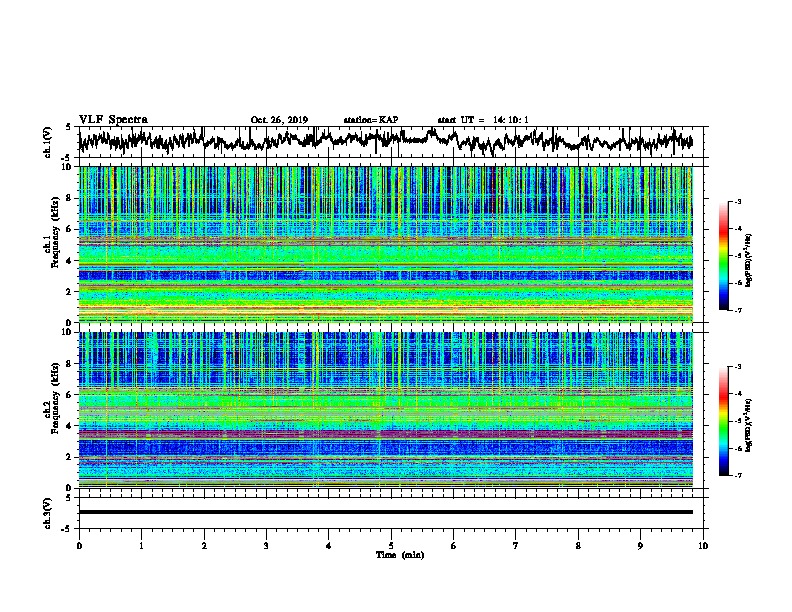Viewport: 792px width, 612px height.
Task: Click time axis tick label "9"
Action: 640,546
